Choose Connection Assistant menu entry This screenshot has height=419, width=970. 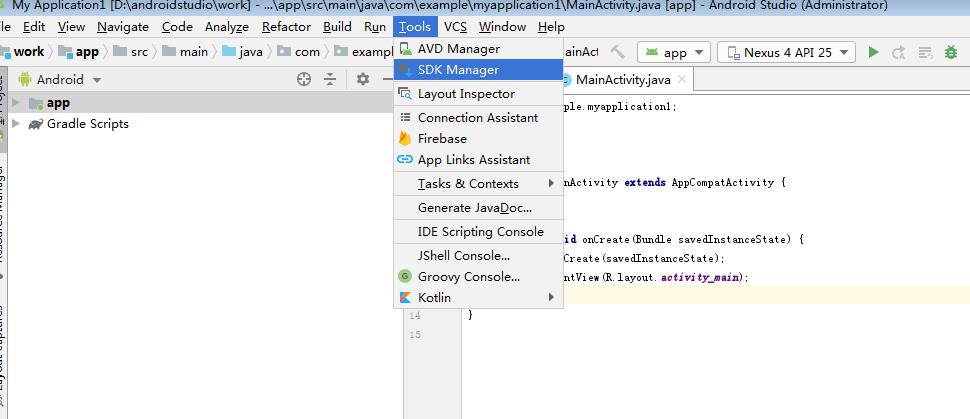pos(478,118)
